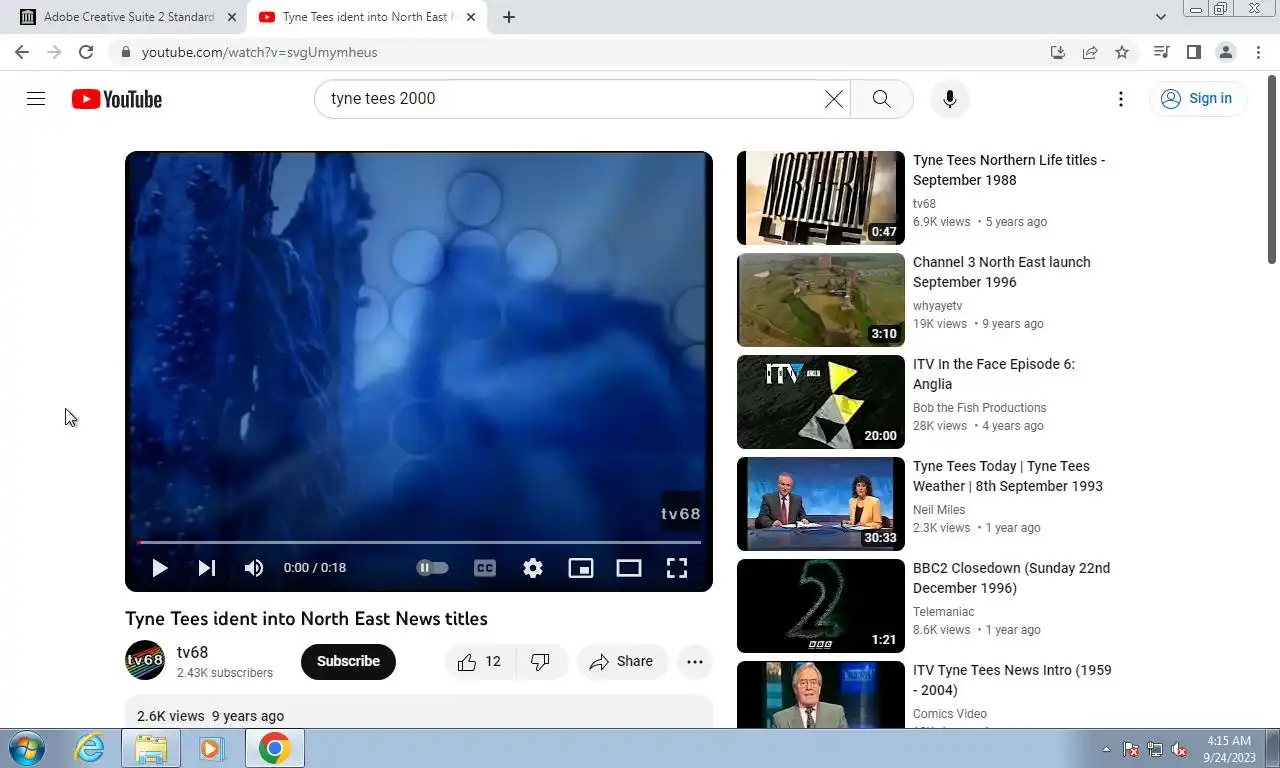
Task: Click the page vertical scrollbar
Action: (x=1272, y=170)
